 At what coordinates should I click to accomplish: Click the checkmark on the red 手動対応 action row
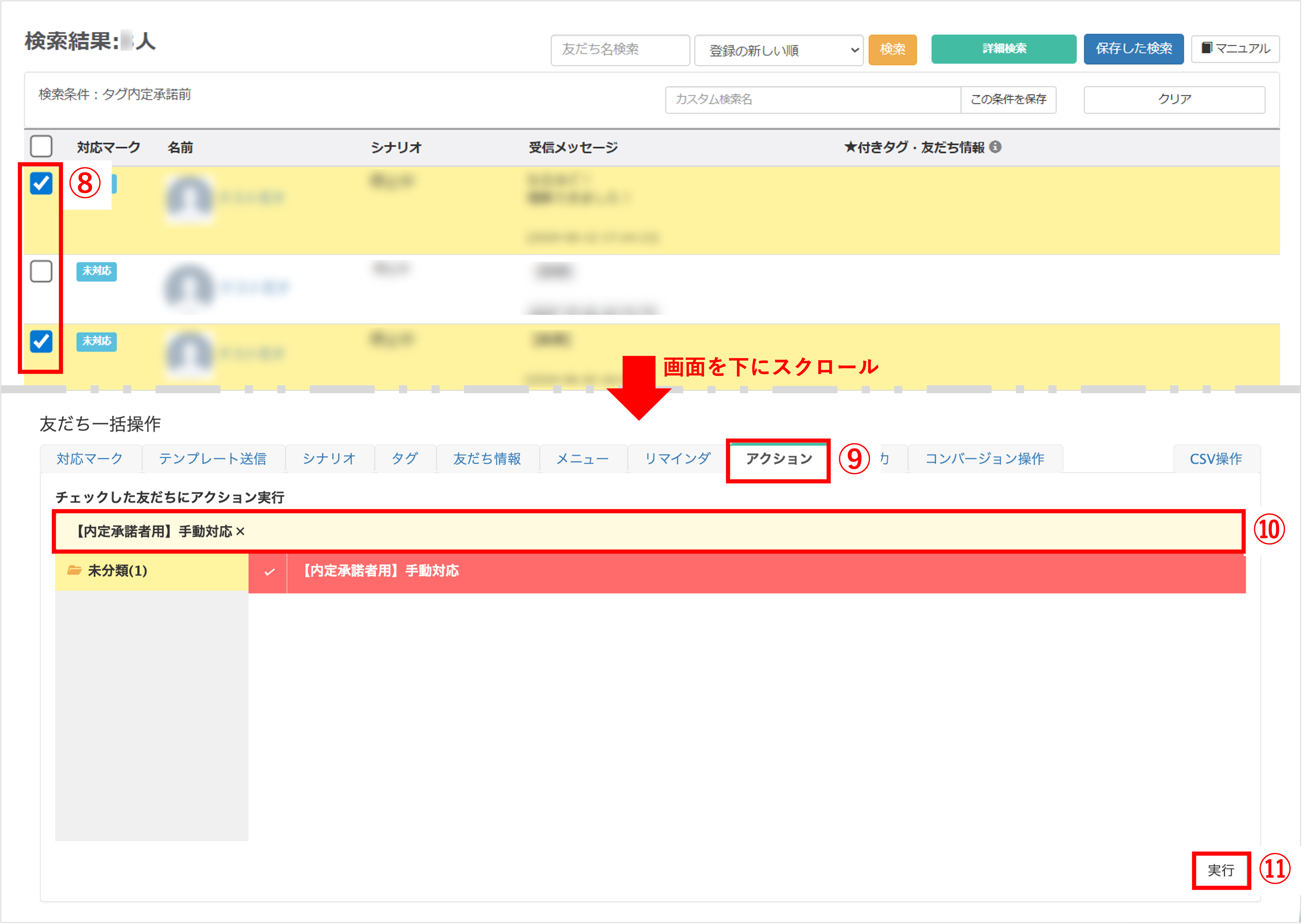click(269, 571)
